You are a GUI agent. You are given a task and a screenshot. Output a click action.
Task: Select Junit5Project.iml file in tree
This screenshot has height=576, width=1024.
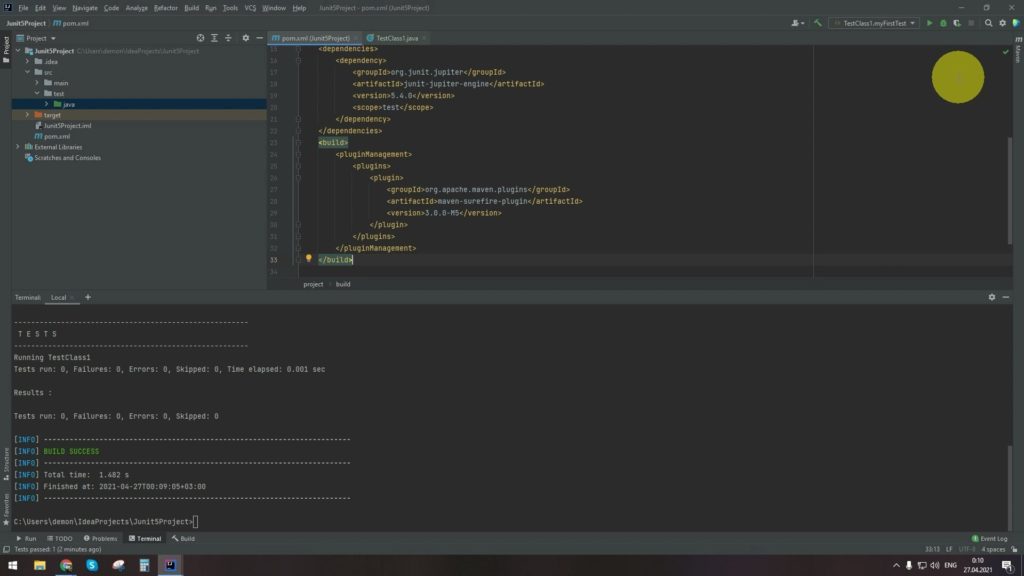pos(63,125)
